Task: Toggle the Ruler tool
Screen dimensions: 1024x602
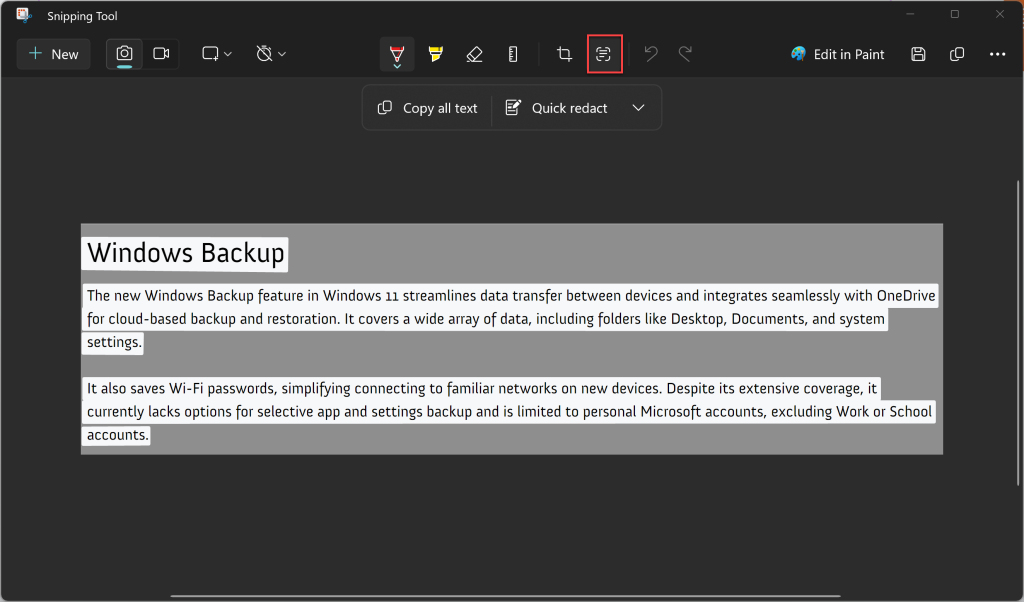Action: pos(513,54)
